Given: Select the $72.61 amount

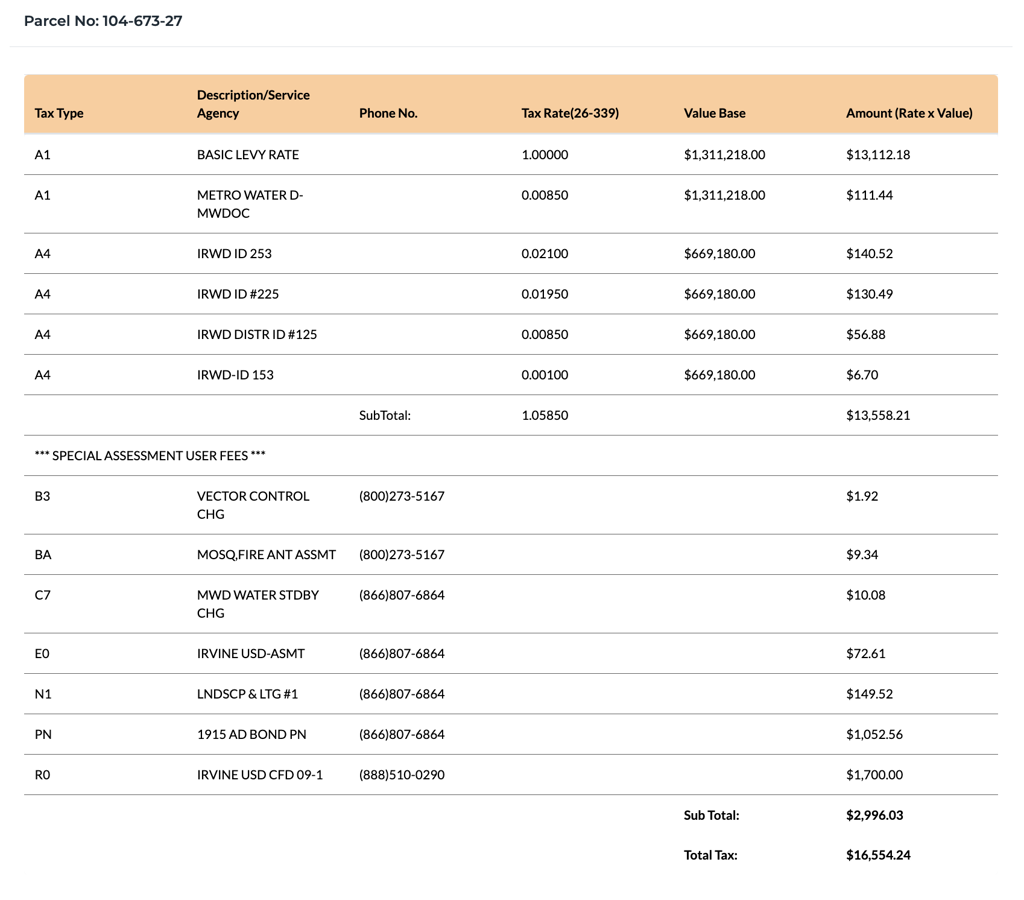Looking at the screenshot, I should click(x=866, y=654).
